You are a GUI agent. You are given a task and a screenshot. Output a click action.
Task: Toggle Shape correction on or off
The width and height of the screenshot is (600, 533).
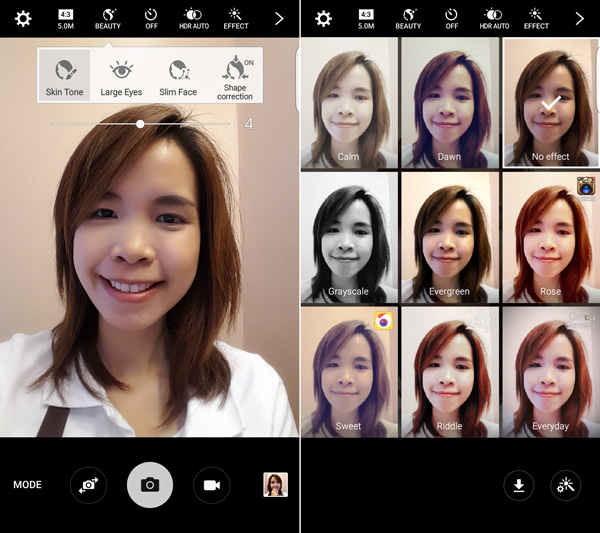[x=235, y=76]
